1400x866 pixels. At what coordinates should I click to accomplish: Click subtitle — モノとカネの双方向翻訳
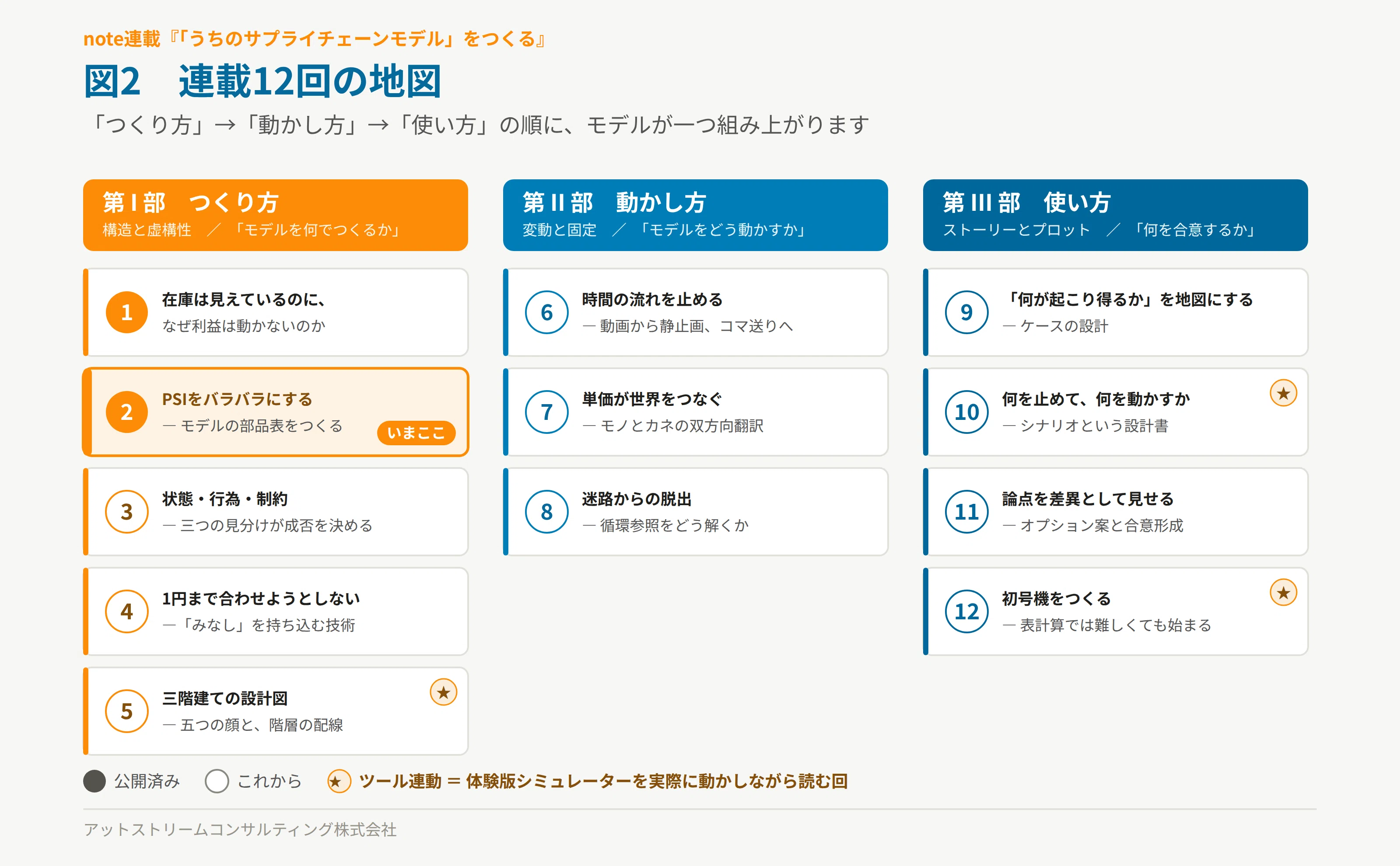pos(672,426)
